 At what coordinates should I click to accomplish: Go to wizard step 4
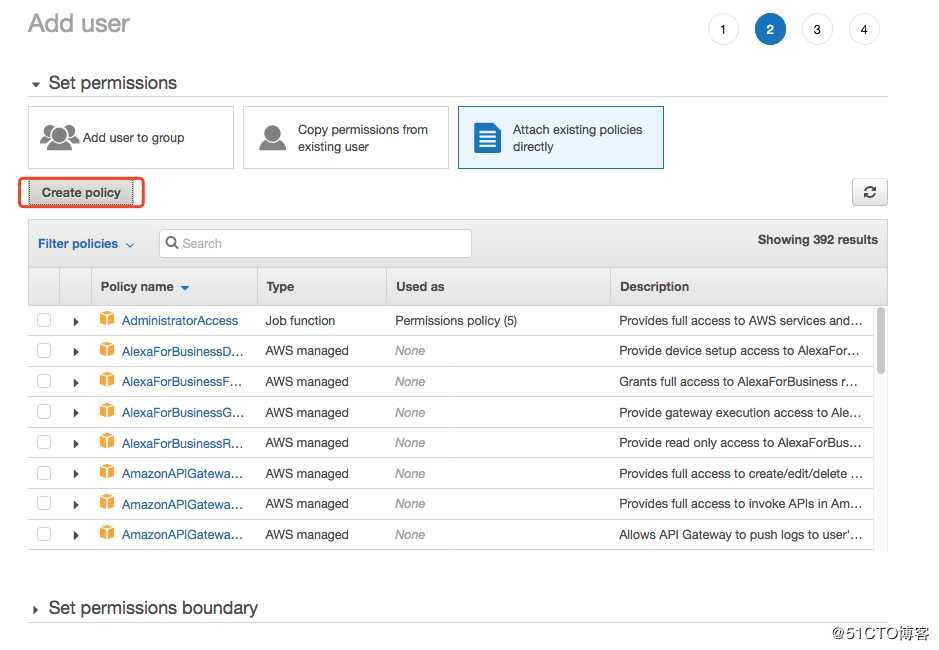coord(864,29)
